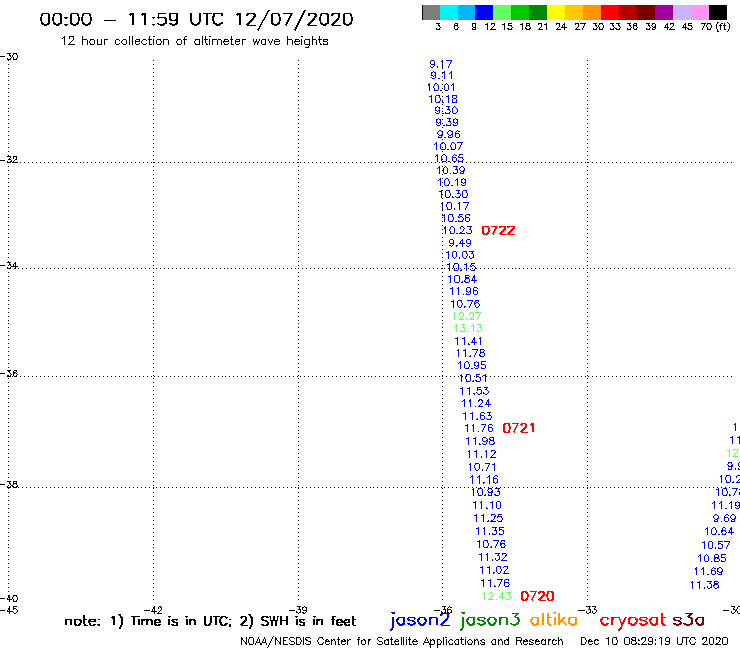The height and width of the screenshot is (650, 740).
Task: Click the red 0720 time marker
Action: (537, 596)
